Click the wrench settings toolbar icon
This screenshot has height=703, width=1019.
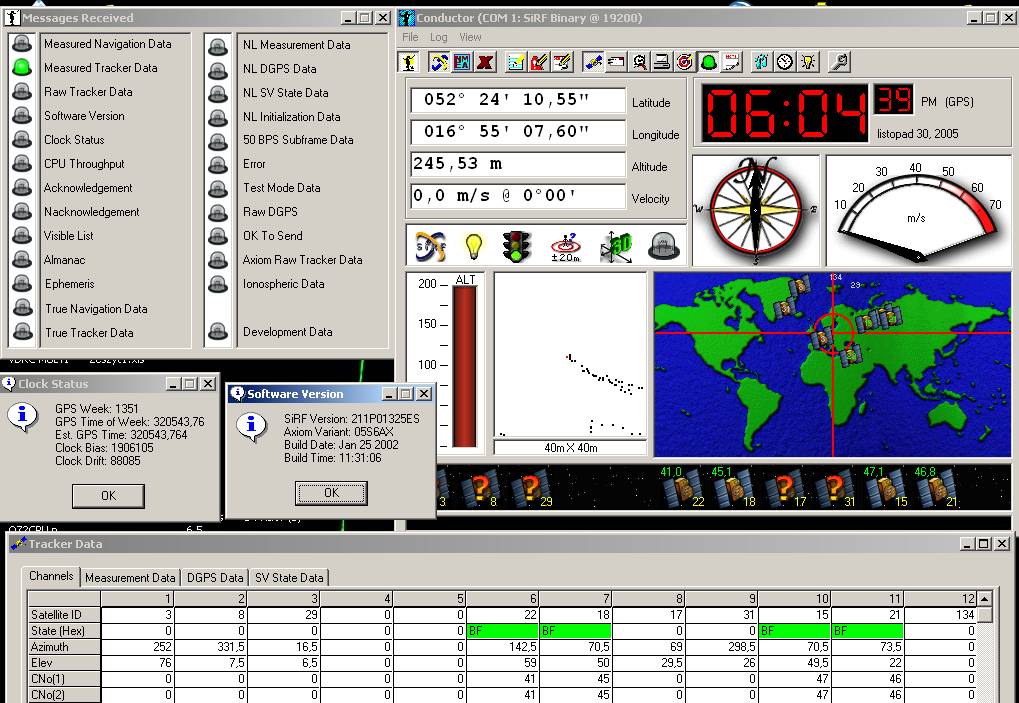(x=838, y=62)
